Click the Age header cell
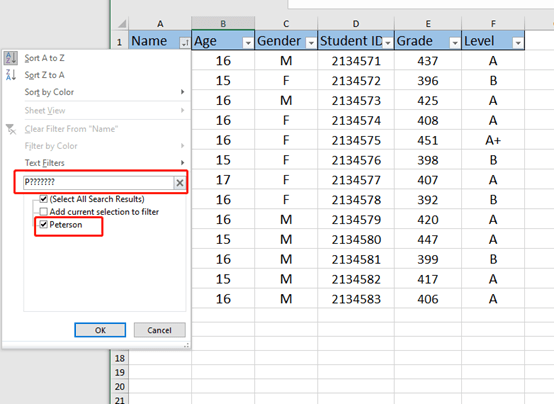 click(x=223, y=40)
